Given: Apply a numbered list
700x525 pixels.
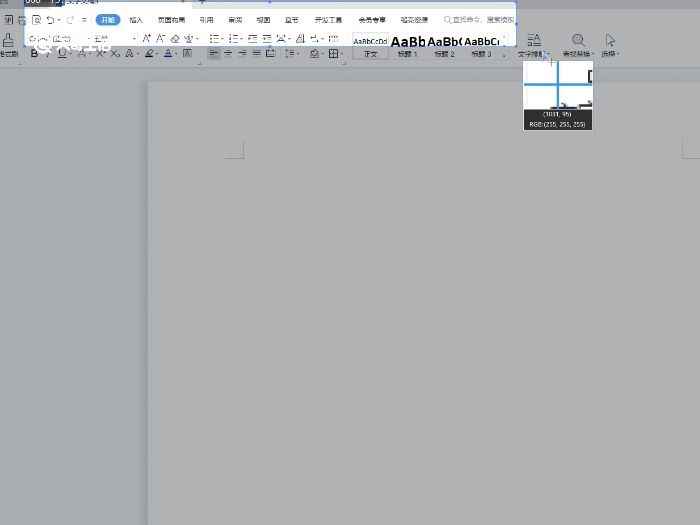Looking at the screenshot, I should click(233, 39).
